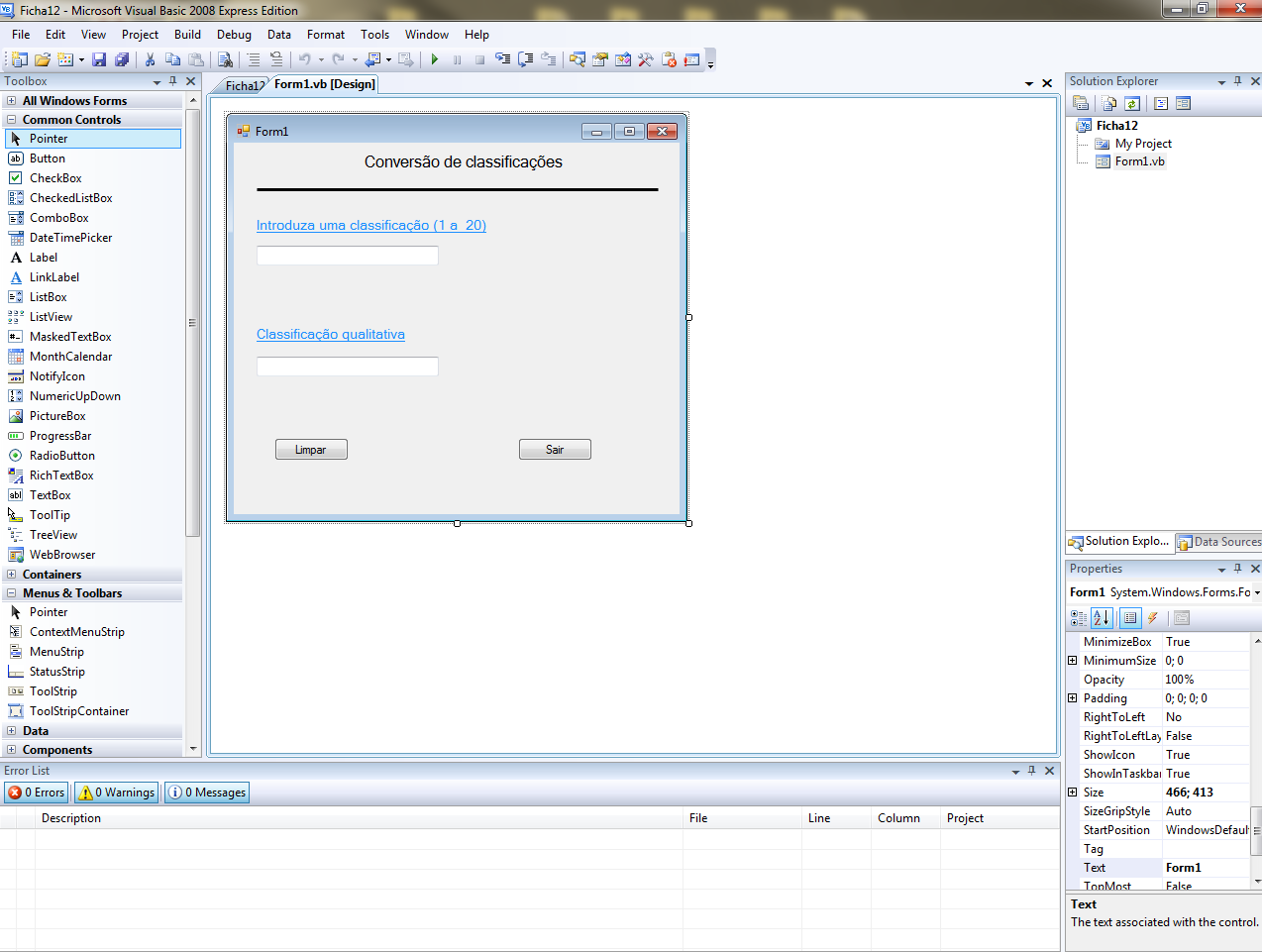Click the Error List toolbar icon

(x=669, y=59)
